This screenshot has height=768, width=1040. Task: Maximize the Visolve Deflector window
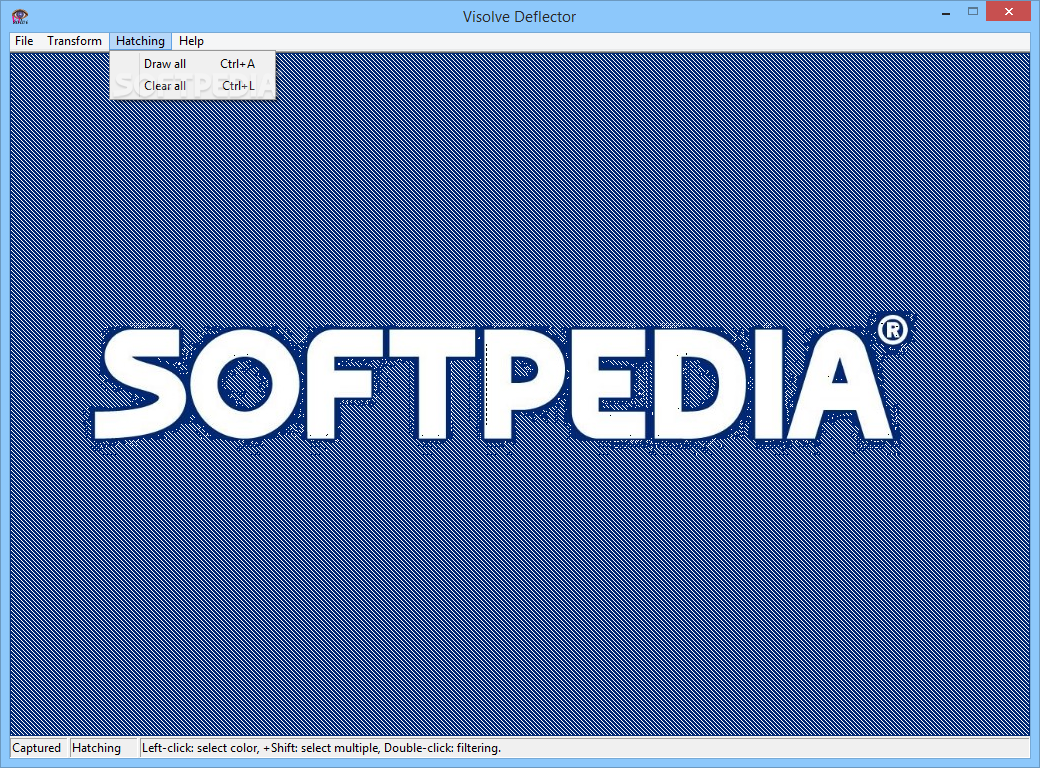pyautogui.click(x=972, y=12)
